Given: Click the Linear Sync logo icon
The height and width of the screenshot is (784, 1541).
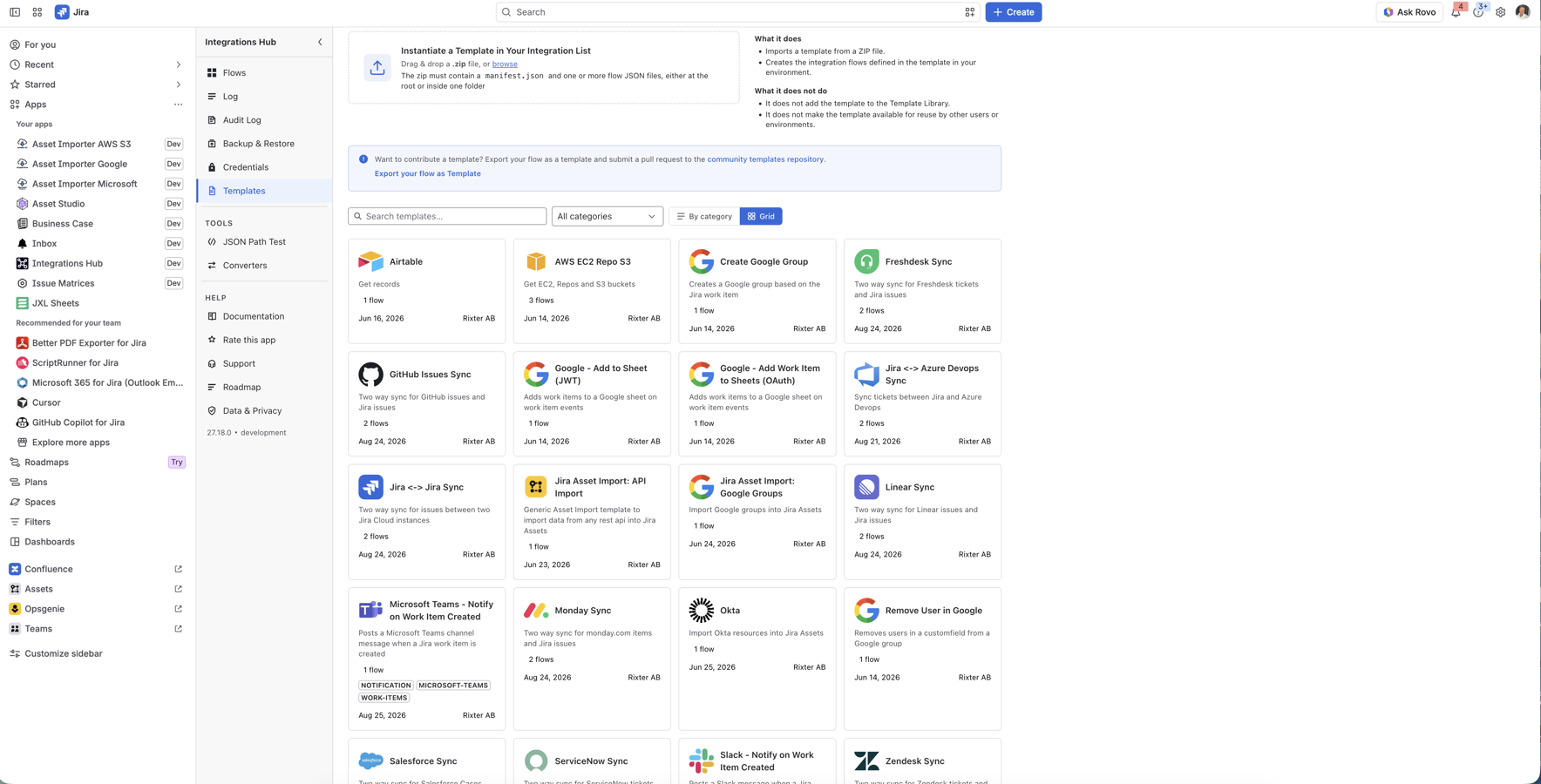Looking at the screenshot, I should tap(866, 487).
